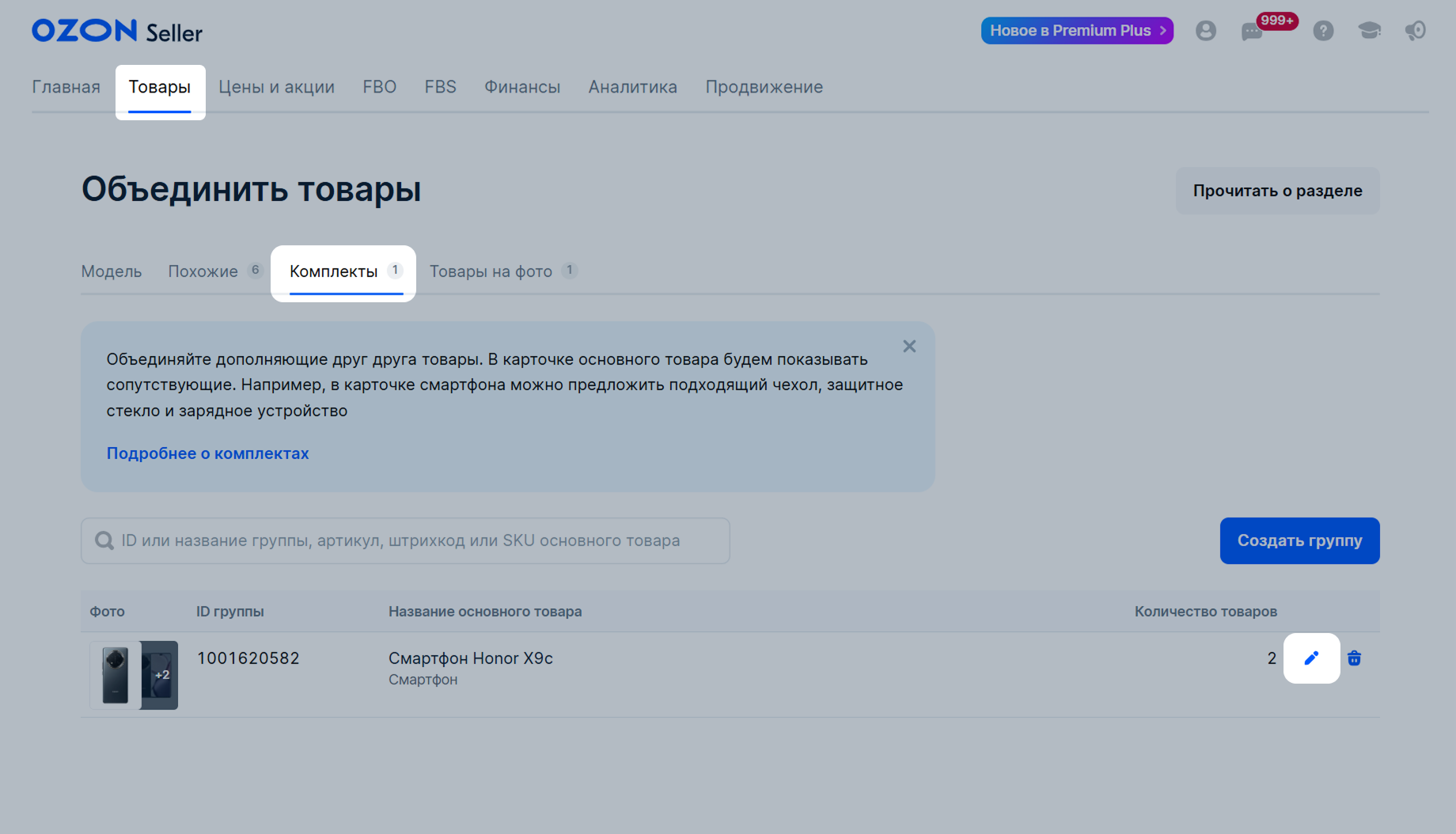Follow the Подробнее о комплектах link

[x=207, y=453]
